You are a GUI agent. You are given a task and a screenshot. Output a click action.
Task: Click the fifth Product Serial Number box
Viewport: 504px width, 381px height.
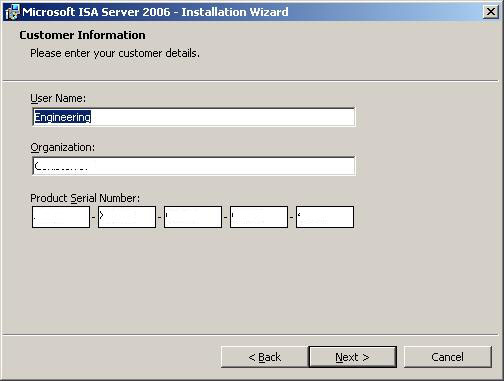tap(325, 217)
